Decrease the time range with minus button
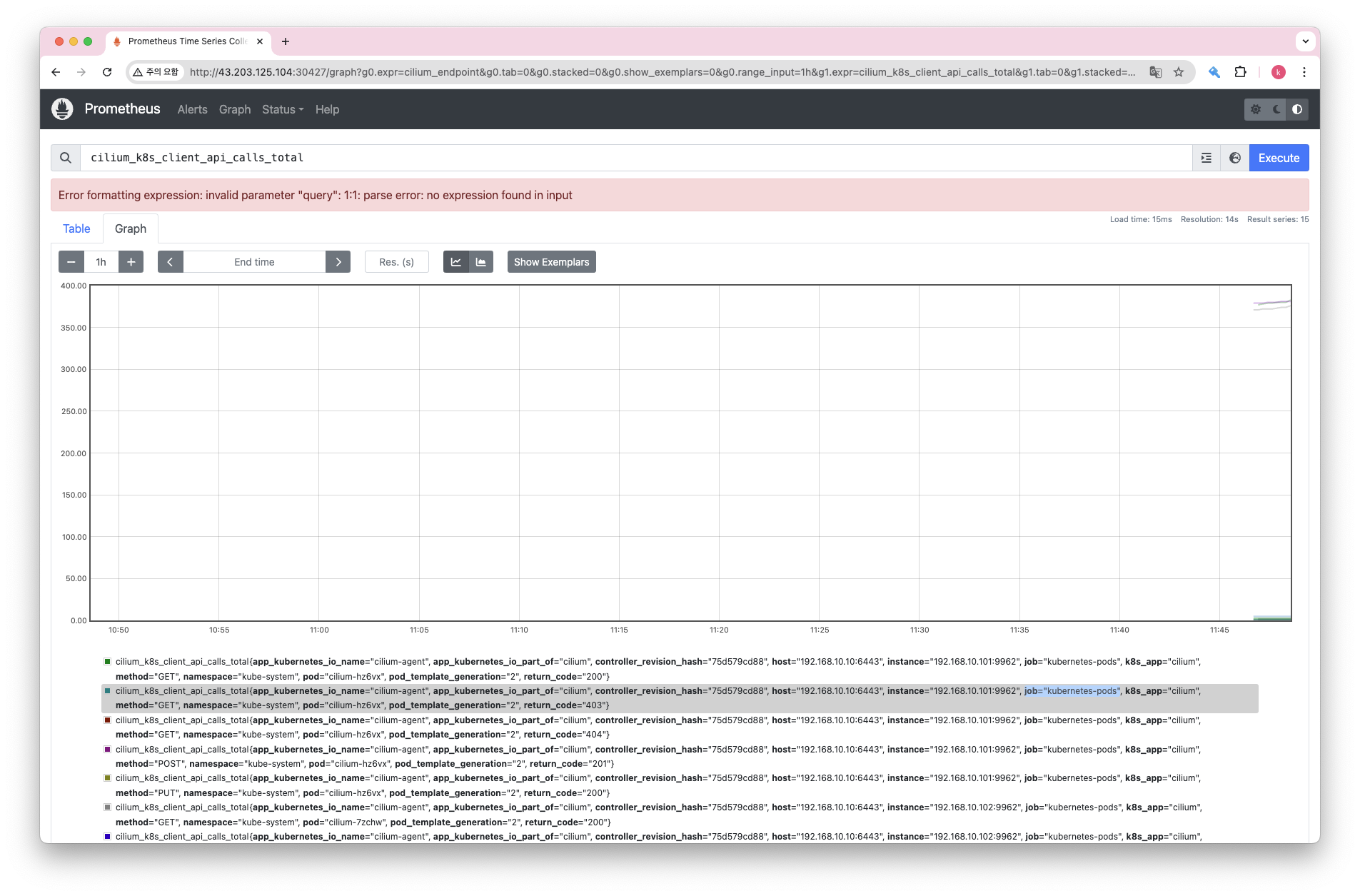 click(x=71, y=262)
